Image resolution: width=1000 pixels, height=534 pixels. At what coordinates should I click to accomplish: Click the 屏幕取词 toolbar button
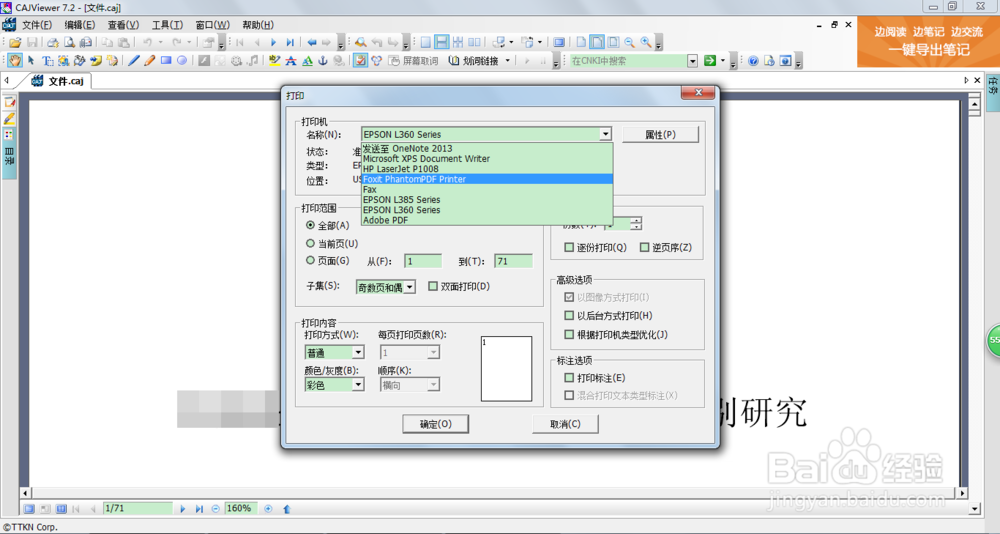(413, 61)
